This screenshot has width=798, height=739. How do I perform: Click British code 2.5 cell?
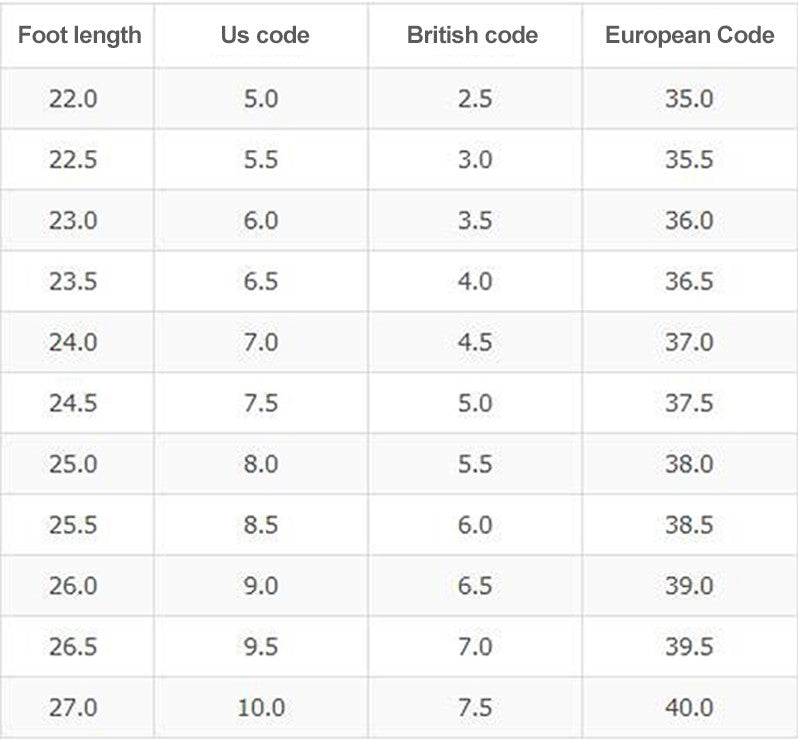(475, 98)
